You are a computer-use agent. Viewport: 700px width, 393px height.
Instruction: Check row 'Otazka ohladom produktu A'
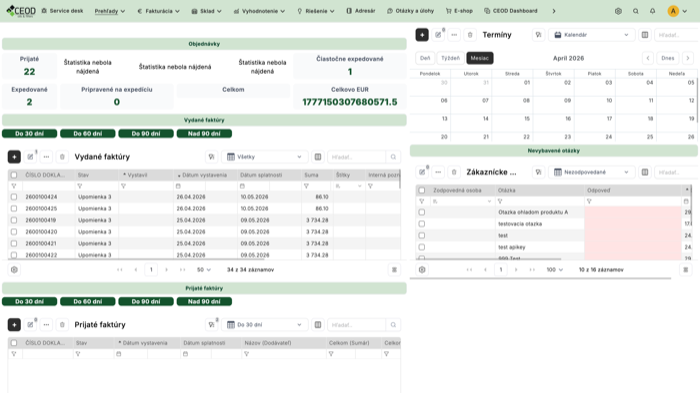[421, 212]
